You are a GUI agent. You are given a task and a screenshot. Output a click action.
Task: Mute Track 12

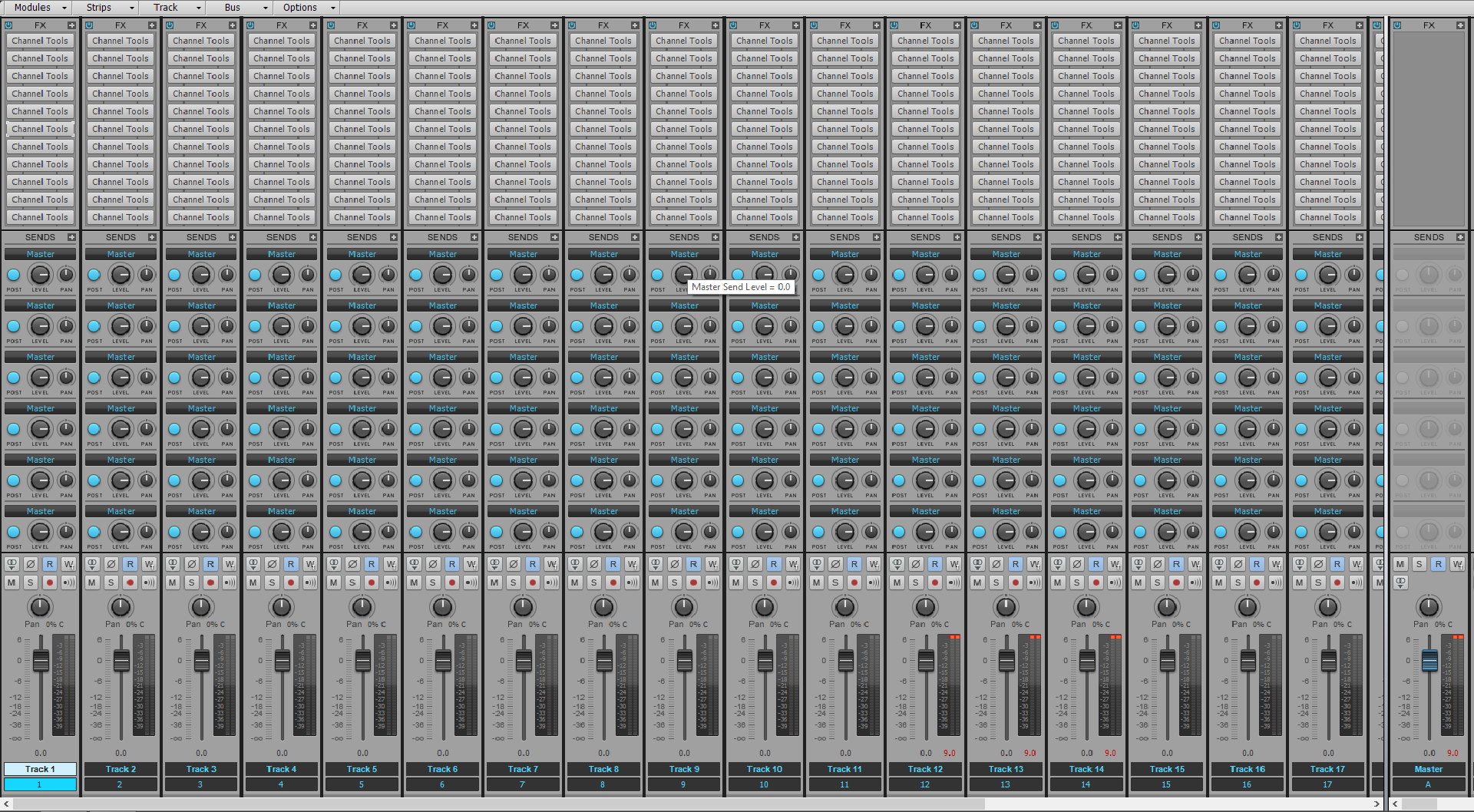coord(897,583)
